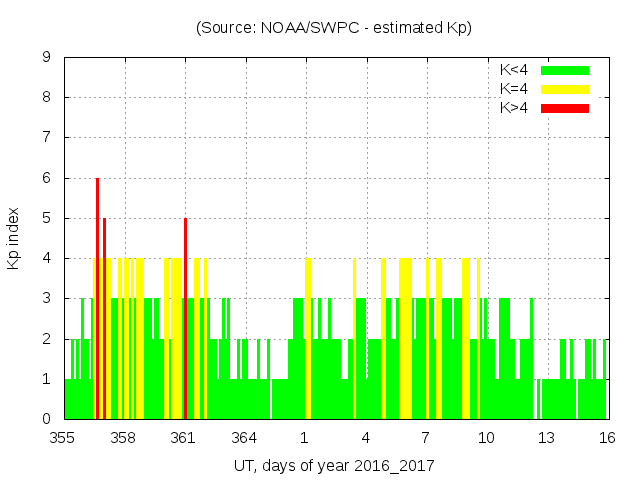
Task: Click the vertical 'Kp index' axis label
Action: pyautogui.click(x=14, y=238)
